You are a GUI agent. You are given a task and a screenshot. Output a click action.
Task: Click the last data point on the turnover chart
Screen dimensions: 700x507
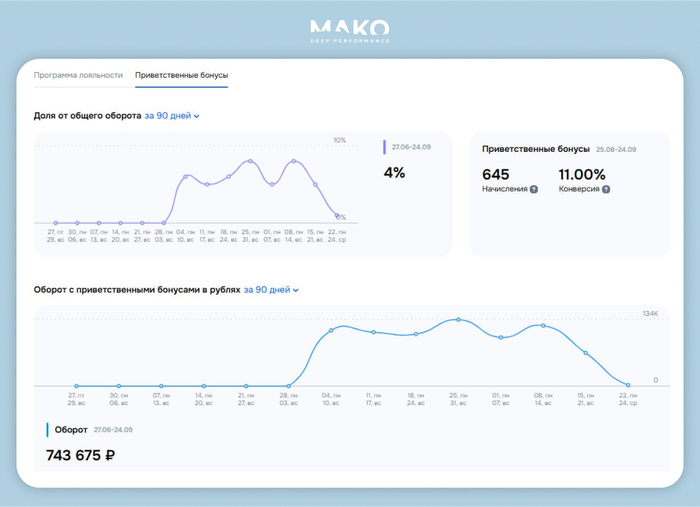click(x=628, y=385)
